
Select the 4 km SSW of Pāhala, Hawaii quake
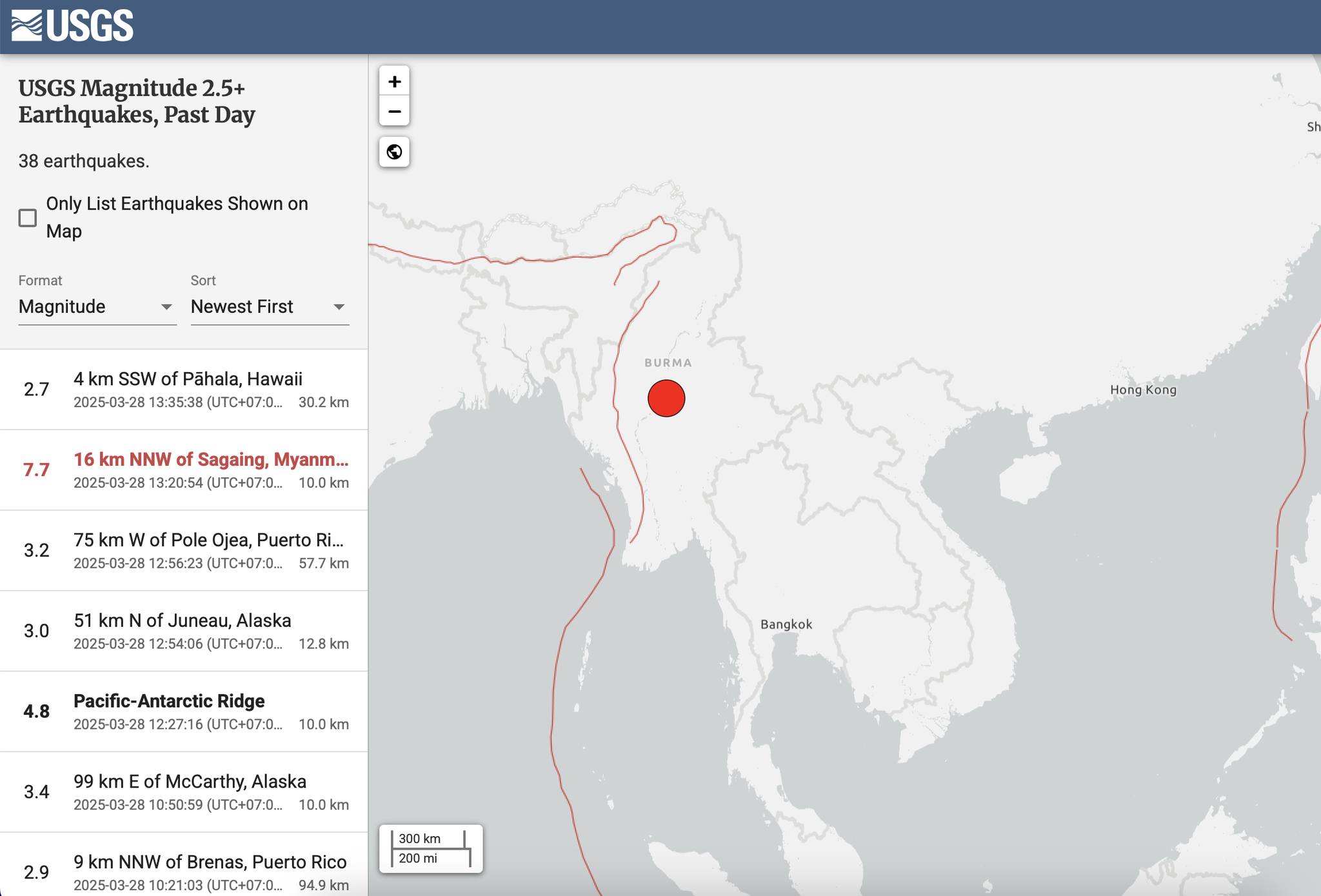(x=184, y=390)
